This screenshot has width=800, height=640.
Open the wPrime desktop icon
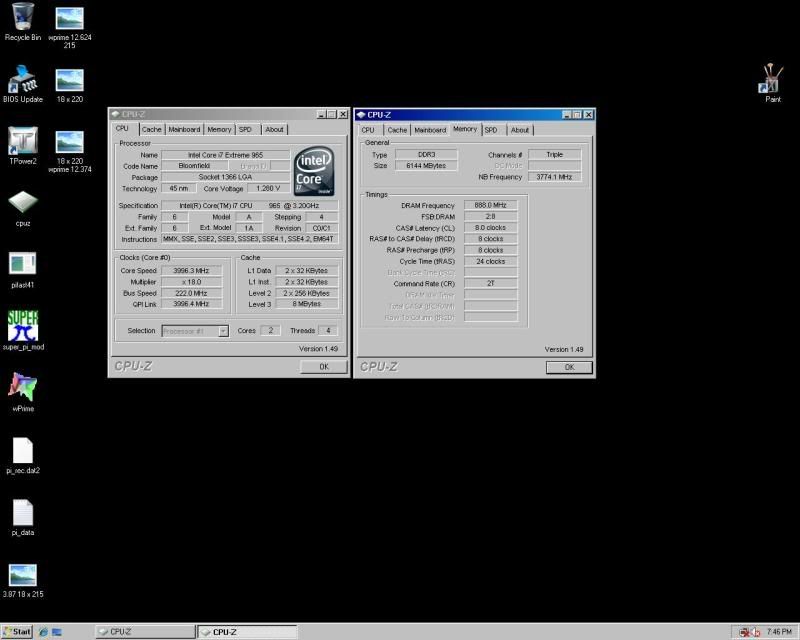22,388
